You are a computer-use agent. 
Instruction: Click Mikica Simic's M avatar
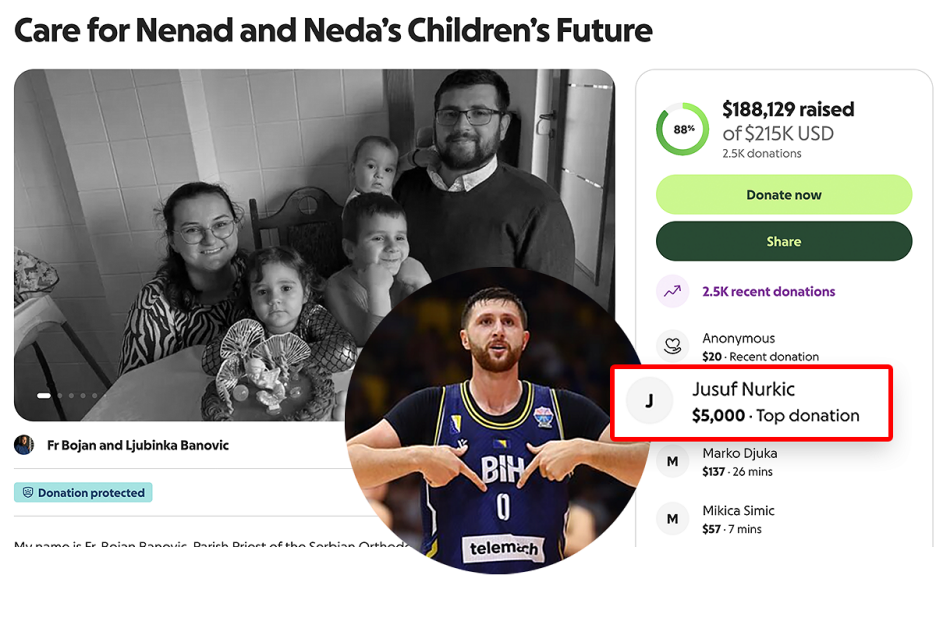[672, 519]
